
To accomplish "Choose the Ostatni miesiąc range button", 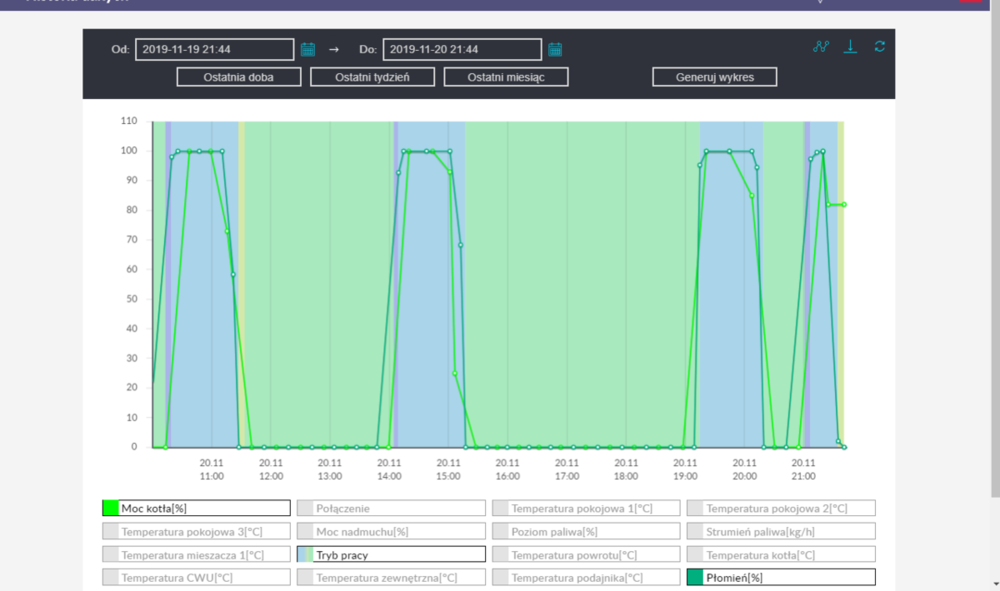I will tap(506, 77).
